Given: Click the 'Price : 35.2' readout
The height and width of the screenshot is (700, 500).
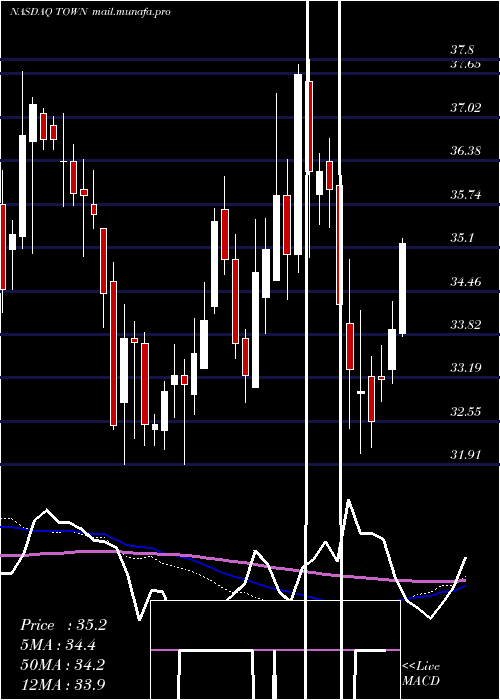Looking at the screenshot, I should tap(63, 625).
